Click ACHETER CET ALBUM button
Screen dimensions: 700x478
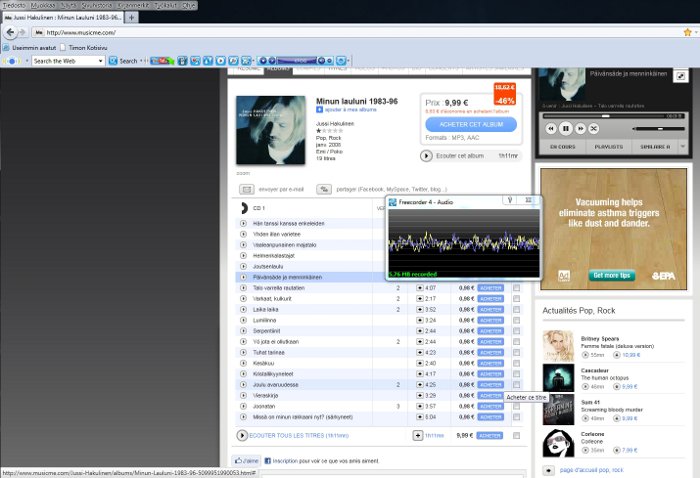[x=471, y=125]
